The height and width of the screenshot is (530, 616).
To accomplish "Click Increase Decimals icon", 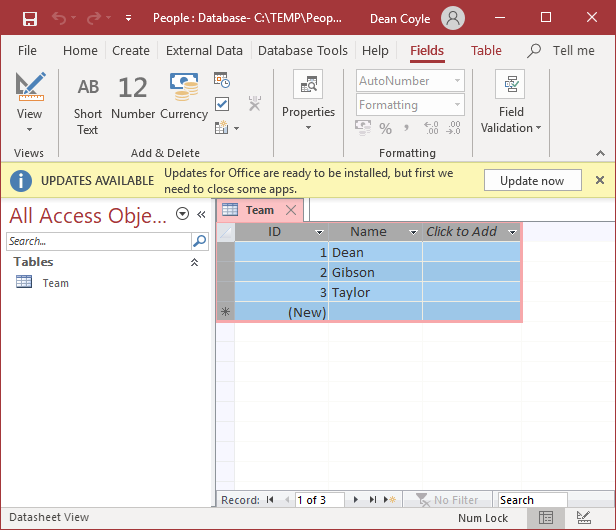I will (431, 128).
